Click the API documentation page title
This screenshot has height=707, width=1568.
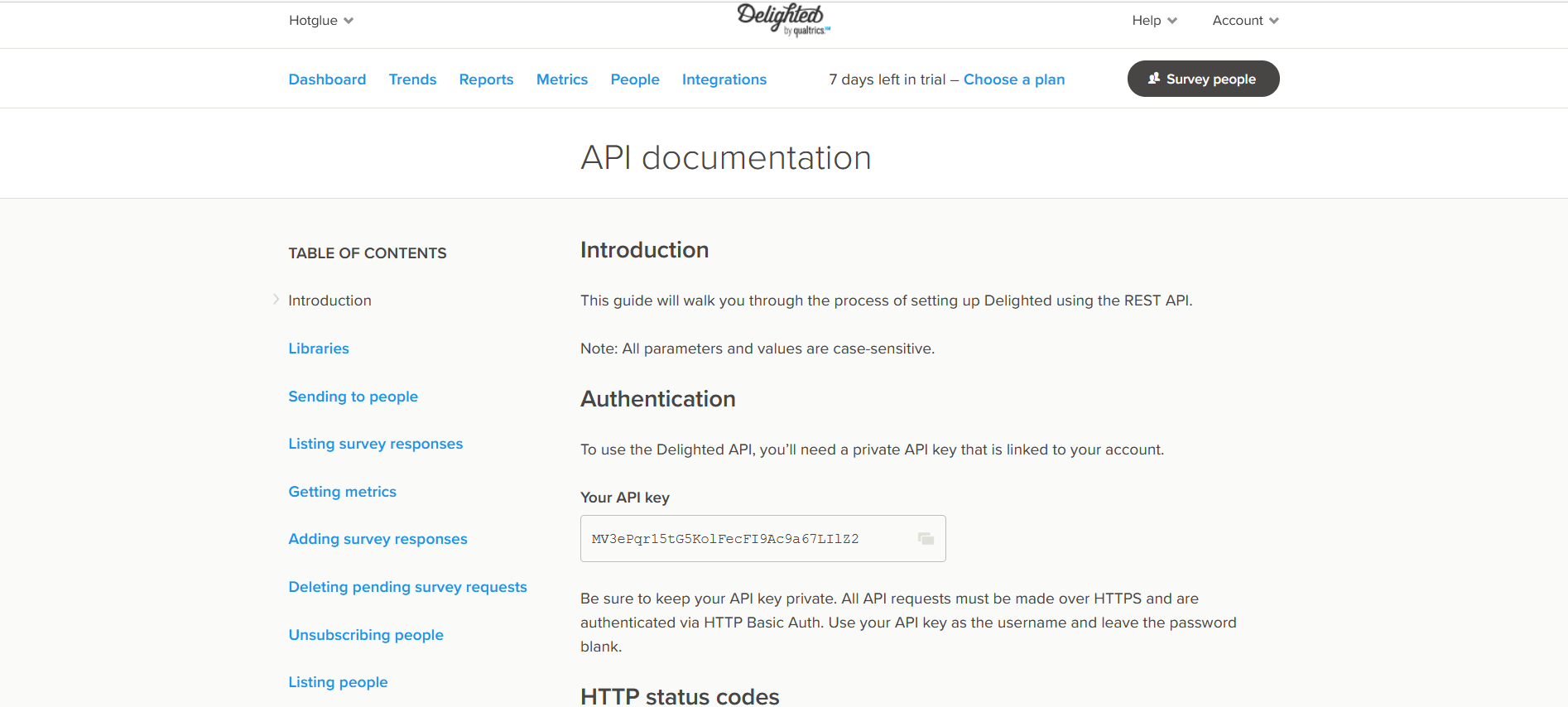tap(726, 157)
